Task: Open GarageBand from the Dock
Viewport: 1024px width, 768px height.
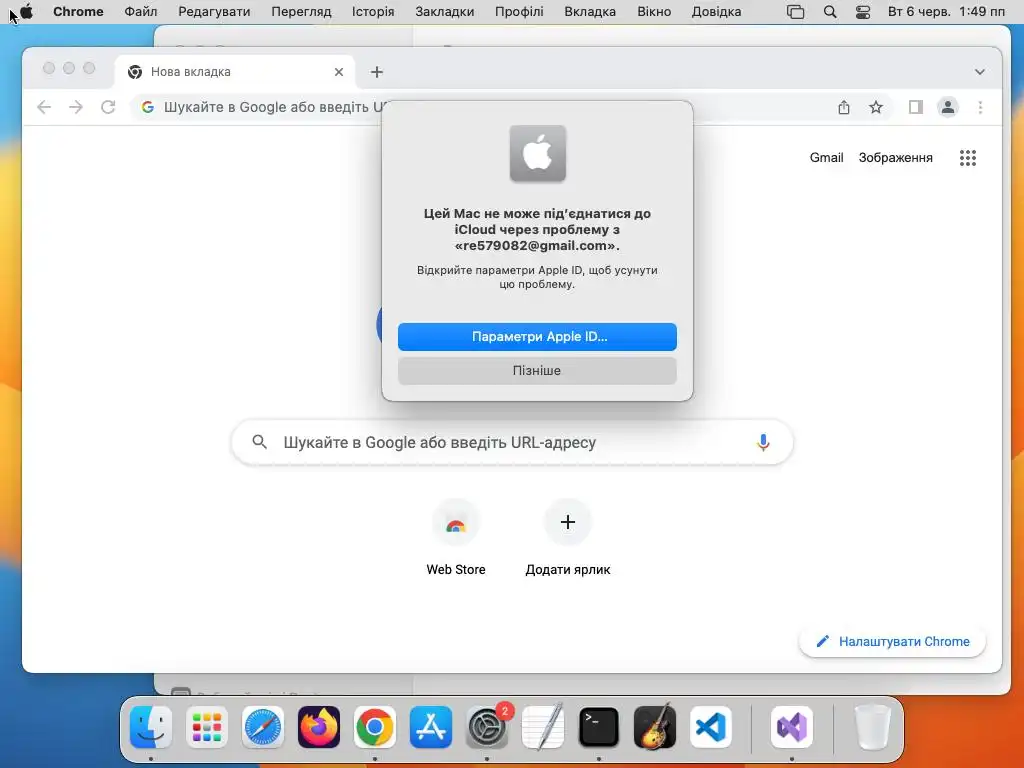Action: (655, 727)
